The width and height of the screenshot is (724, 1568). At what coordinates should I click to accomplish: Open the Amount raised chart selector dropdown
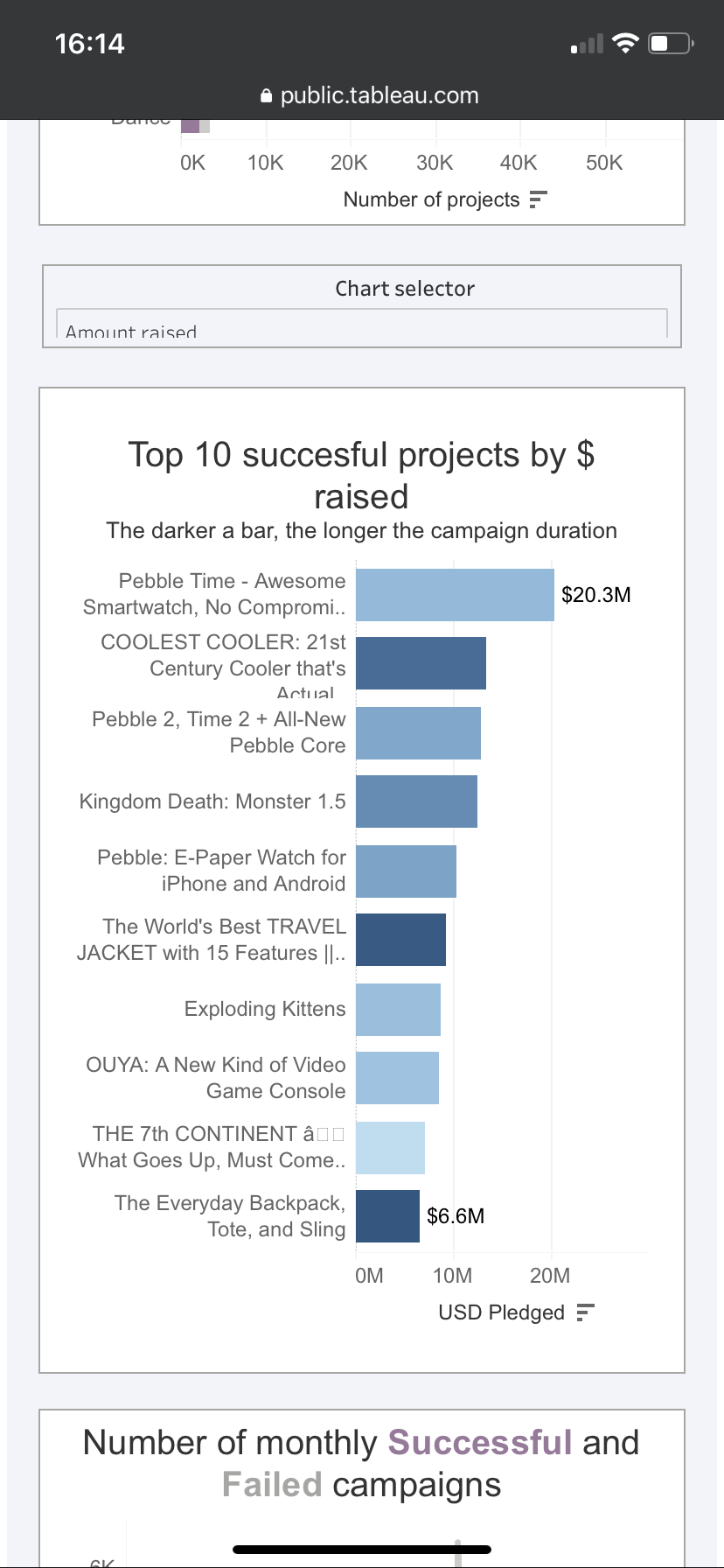361,325
